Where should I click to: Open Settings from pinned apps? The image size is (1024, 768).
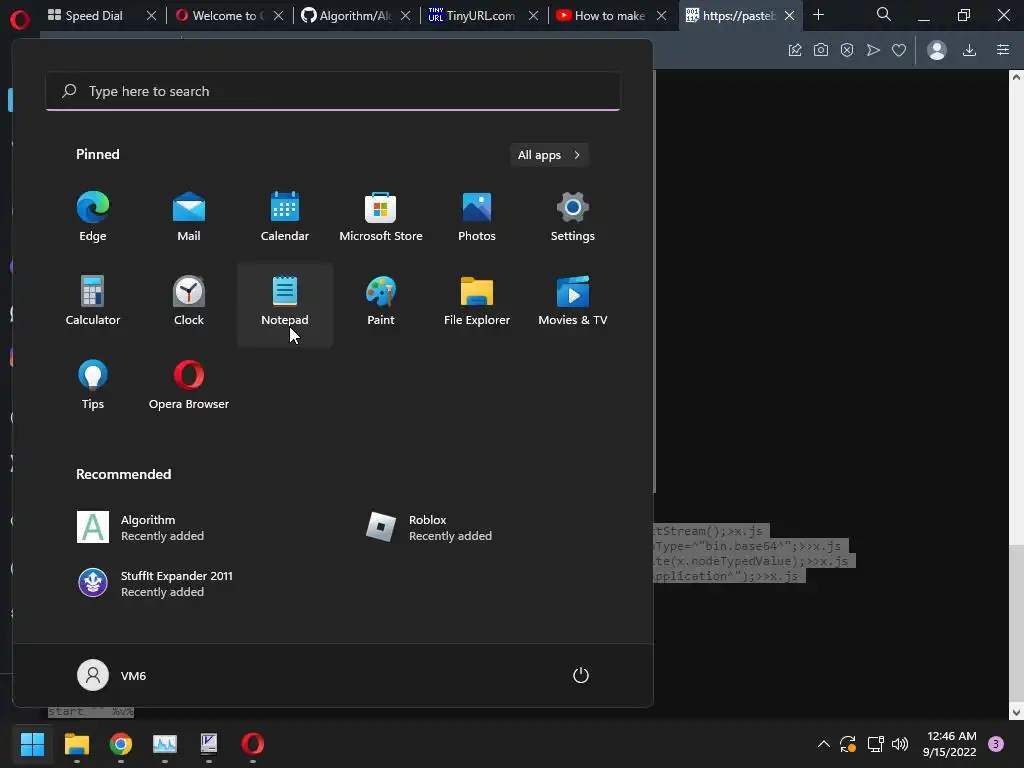573,217
